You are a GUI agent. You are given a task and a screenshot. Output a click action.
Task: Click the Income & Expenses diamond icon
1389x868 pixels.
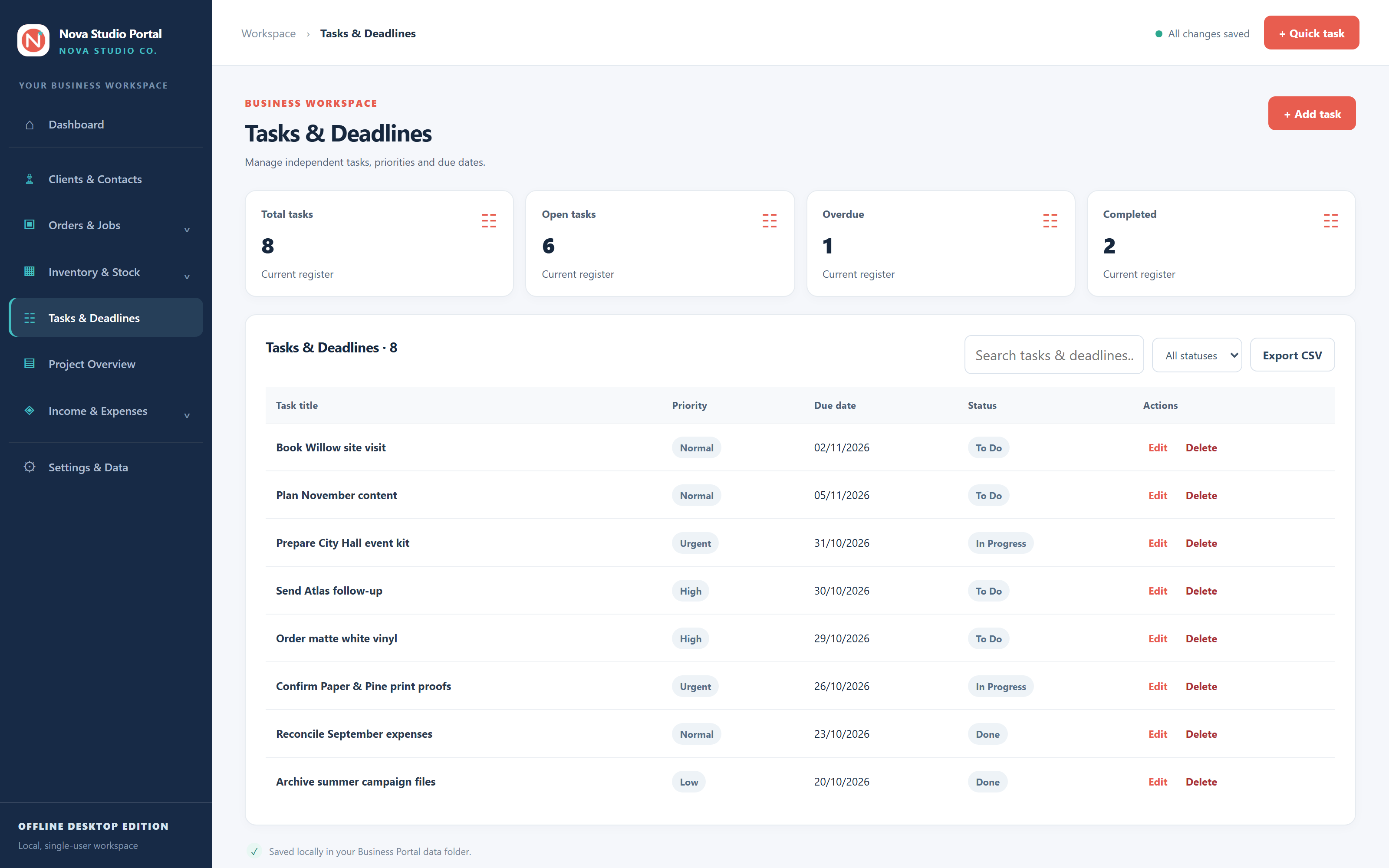coord(29,411)
